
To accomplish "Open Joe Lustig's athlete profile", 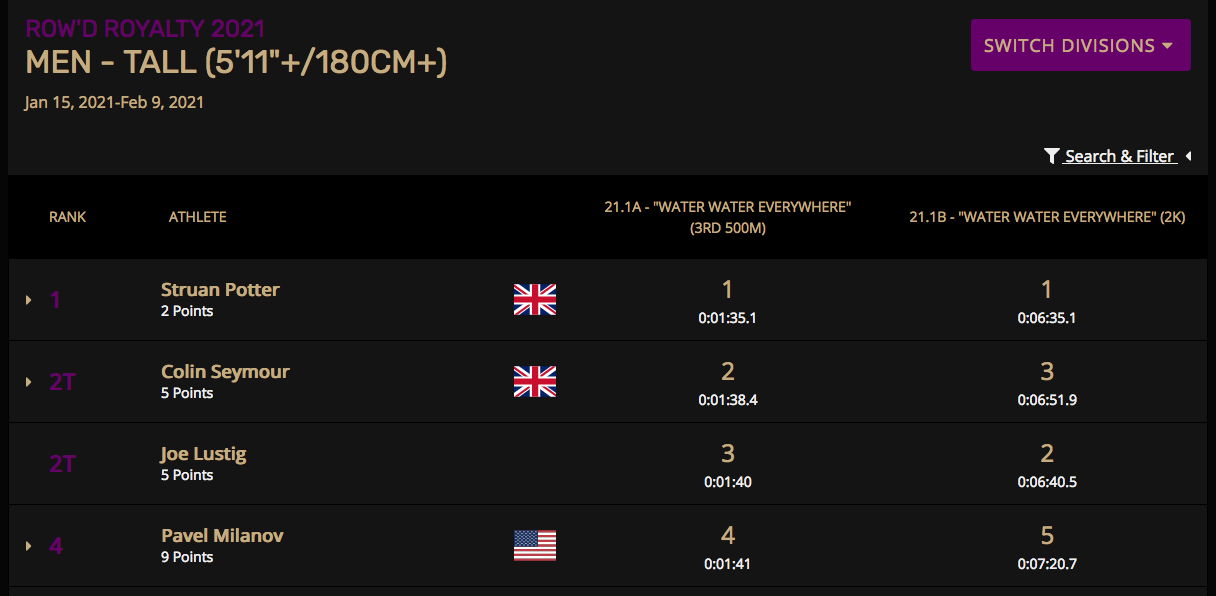I will tap(204, 454).
